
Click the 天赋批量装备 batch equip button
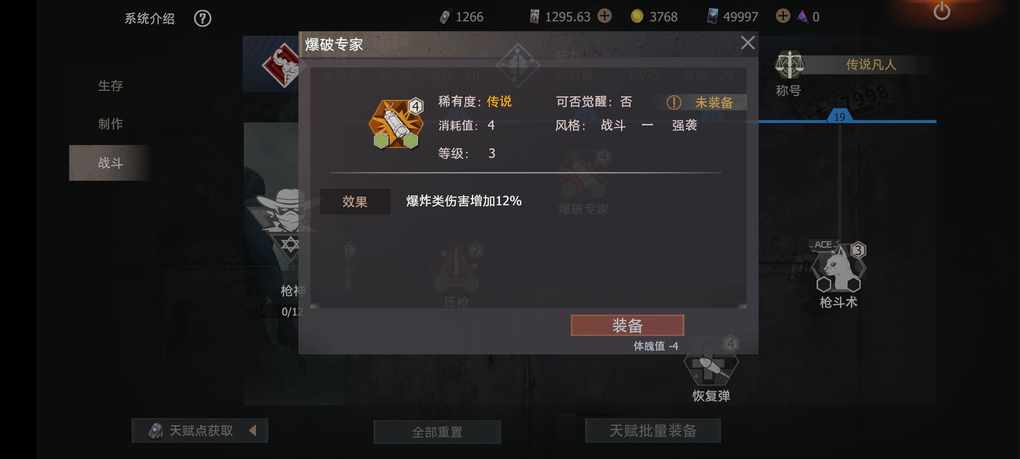(x=652, y=430)
